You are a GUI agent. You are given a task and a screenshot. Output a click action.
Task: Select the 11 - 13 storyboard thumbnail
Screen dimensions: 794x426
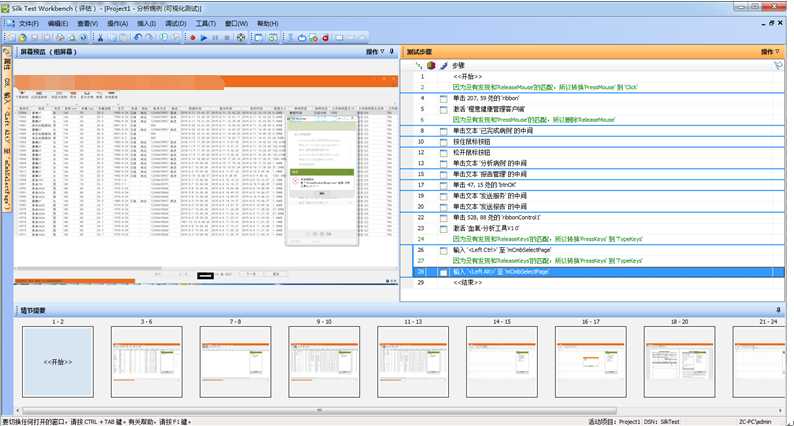(413, 362)
